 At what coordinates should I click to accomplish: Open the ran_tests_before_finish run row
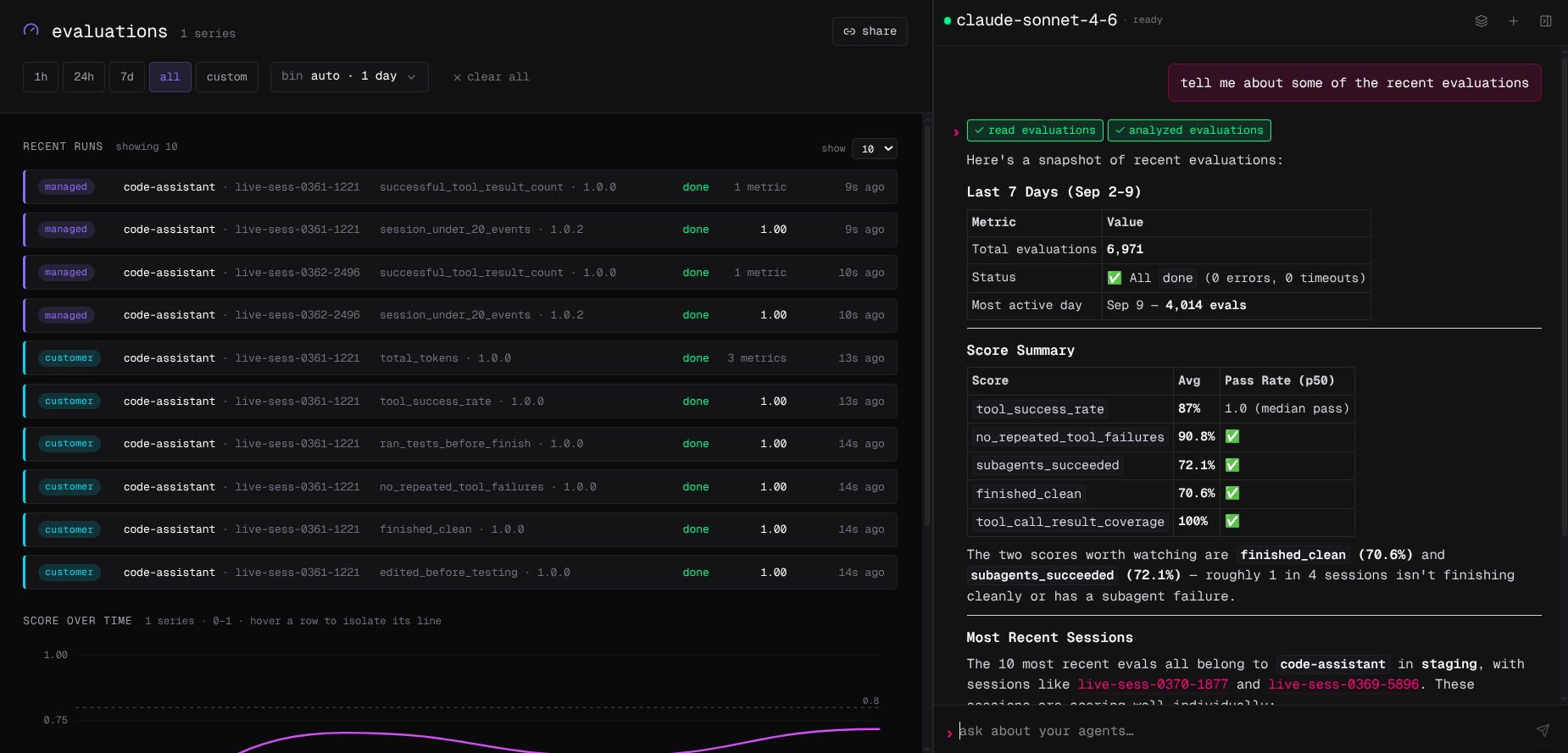460,444
